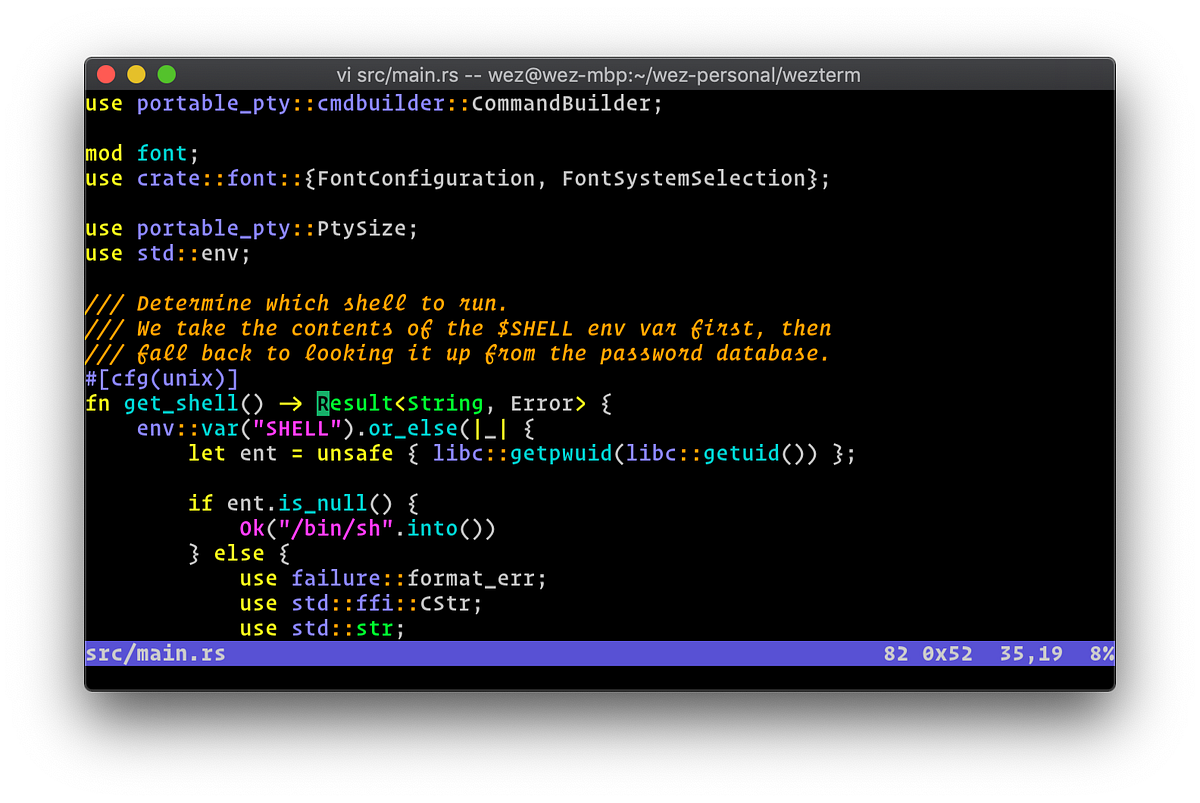Click the #[cfg(unix)] attribute
This screenshot has width=1200, height=803.
[x=162, y=378]
